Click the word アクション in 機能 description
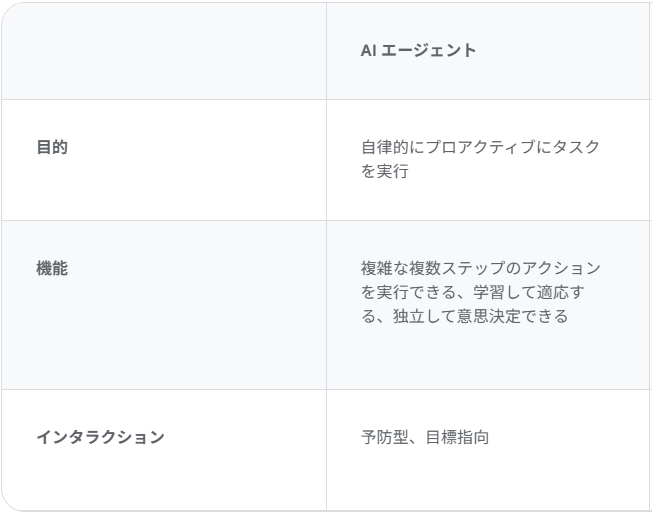Screen dimensions: 652x515 [561, 269]
